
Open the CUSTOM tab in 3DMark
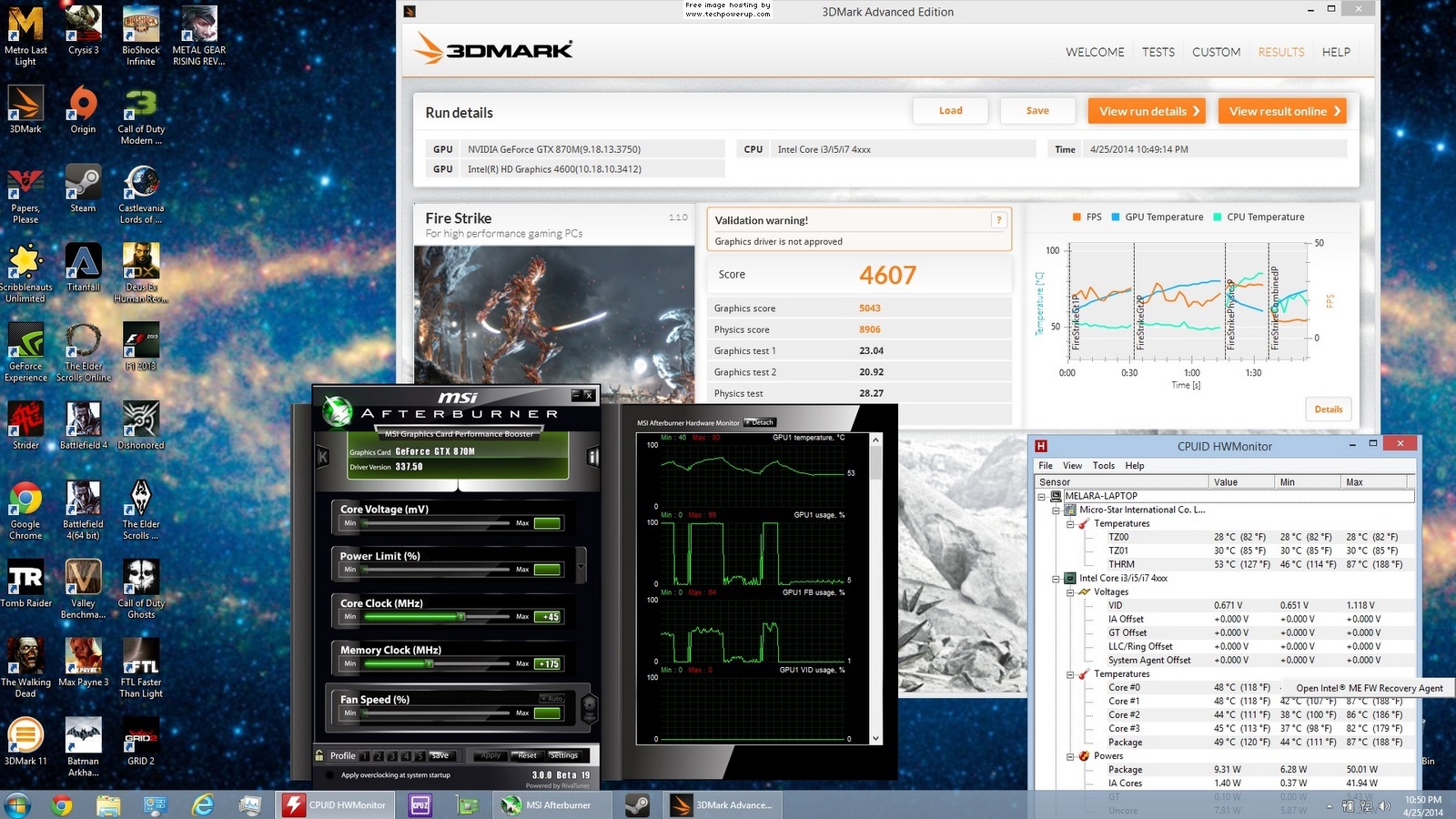tap(1216, 52)
